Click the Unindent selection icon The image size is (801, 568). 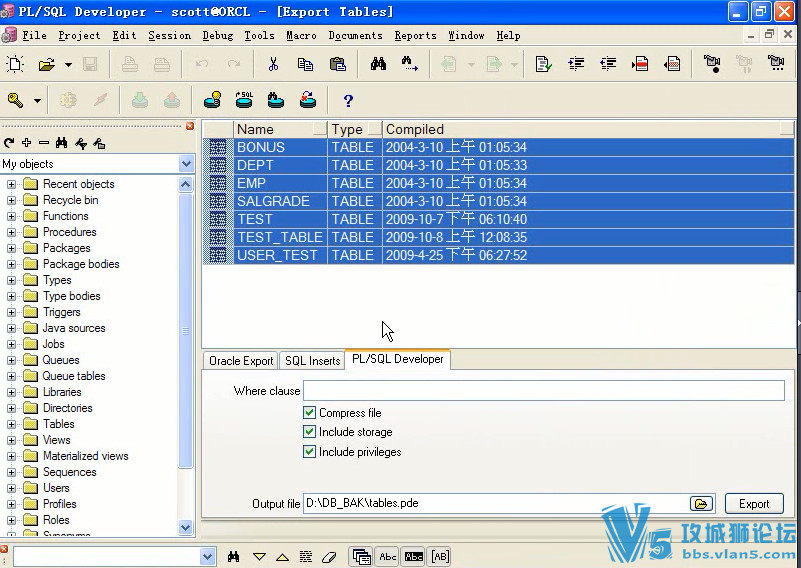608,64
